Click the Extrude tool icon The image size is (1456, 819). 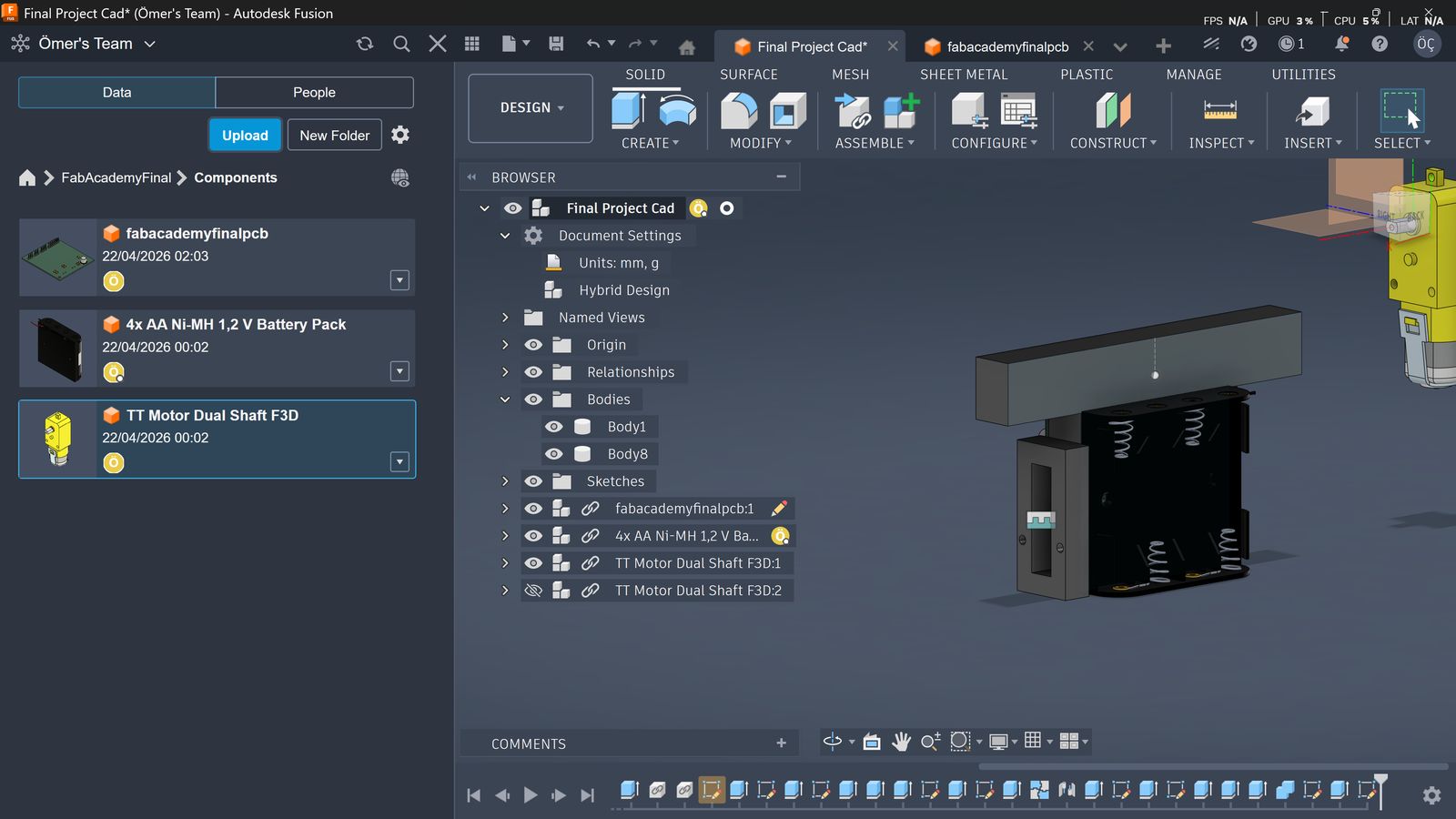point(628,111)
